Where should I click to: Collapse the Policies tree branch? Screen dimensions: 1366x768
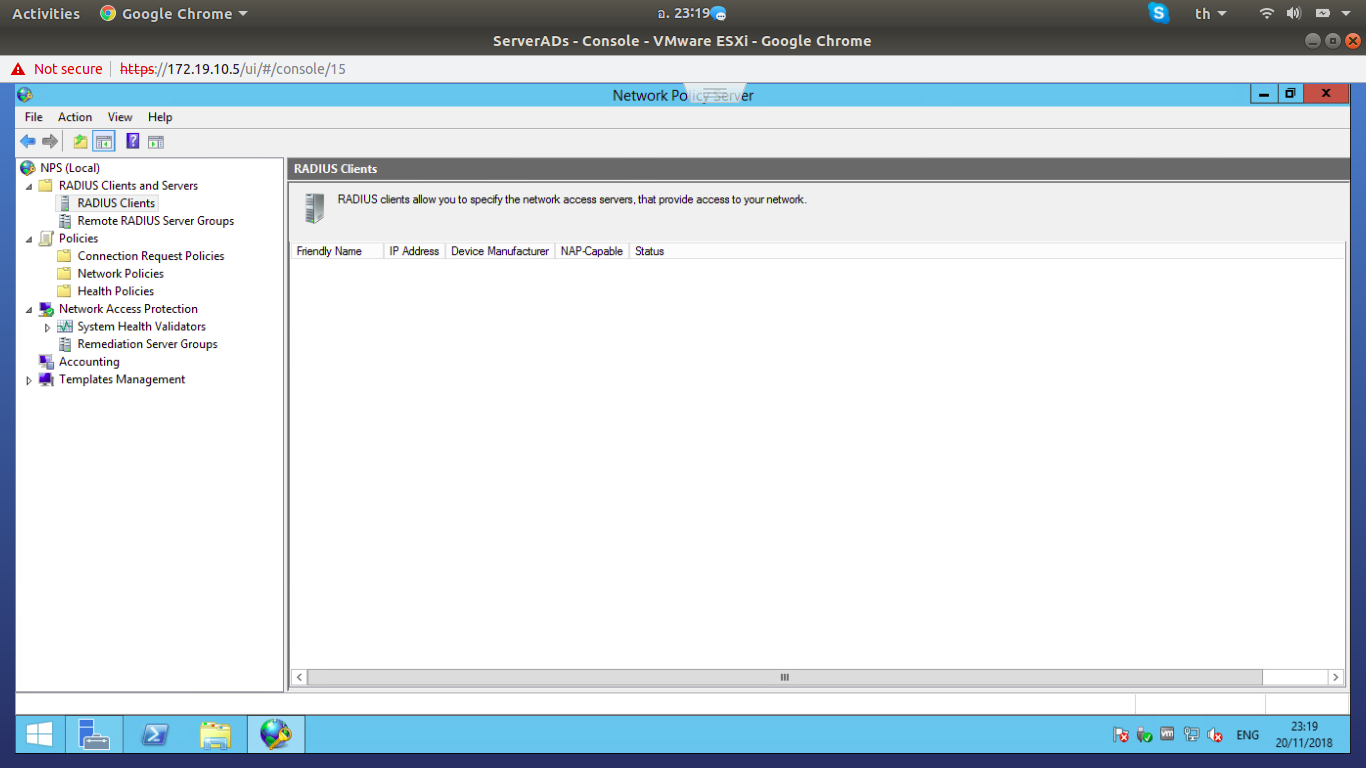point(29,239)
